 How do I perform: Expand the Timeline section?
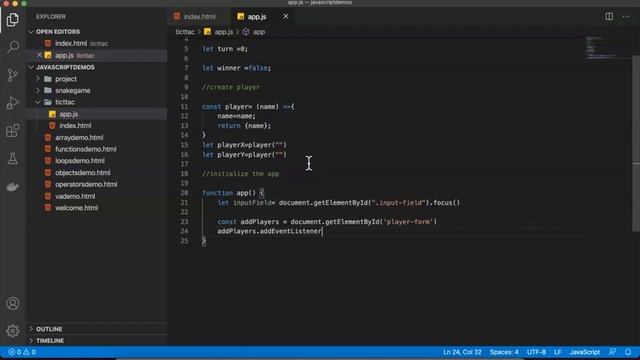coord(50,340)
